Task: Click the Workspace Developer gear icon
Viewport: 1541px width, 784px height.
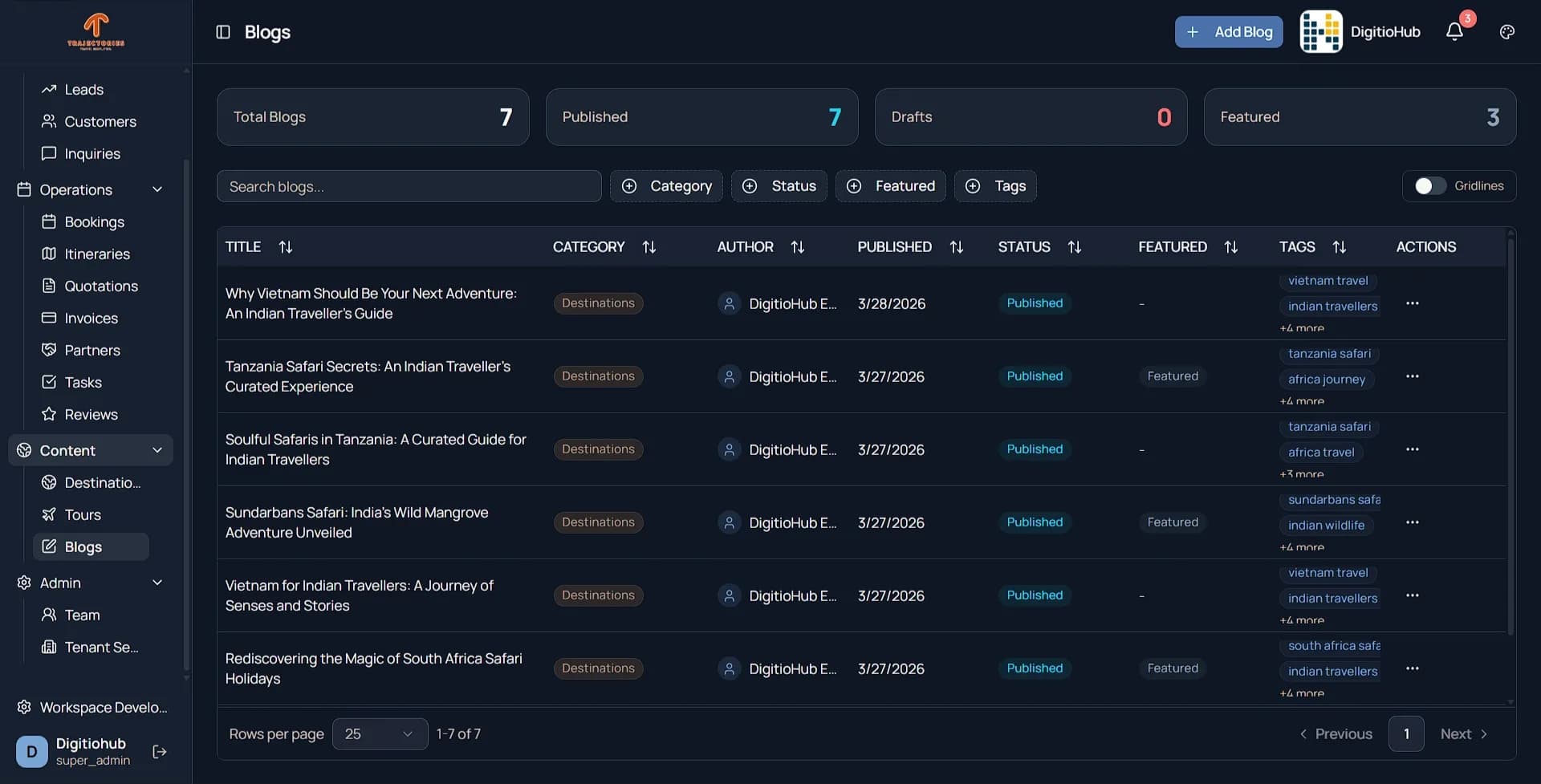Action: pos(24,707)
